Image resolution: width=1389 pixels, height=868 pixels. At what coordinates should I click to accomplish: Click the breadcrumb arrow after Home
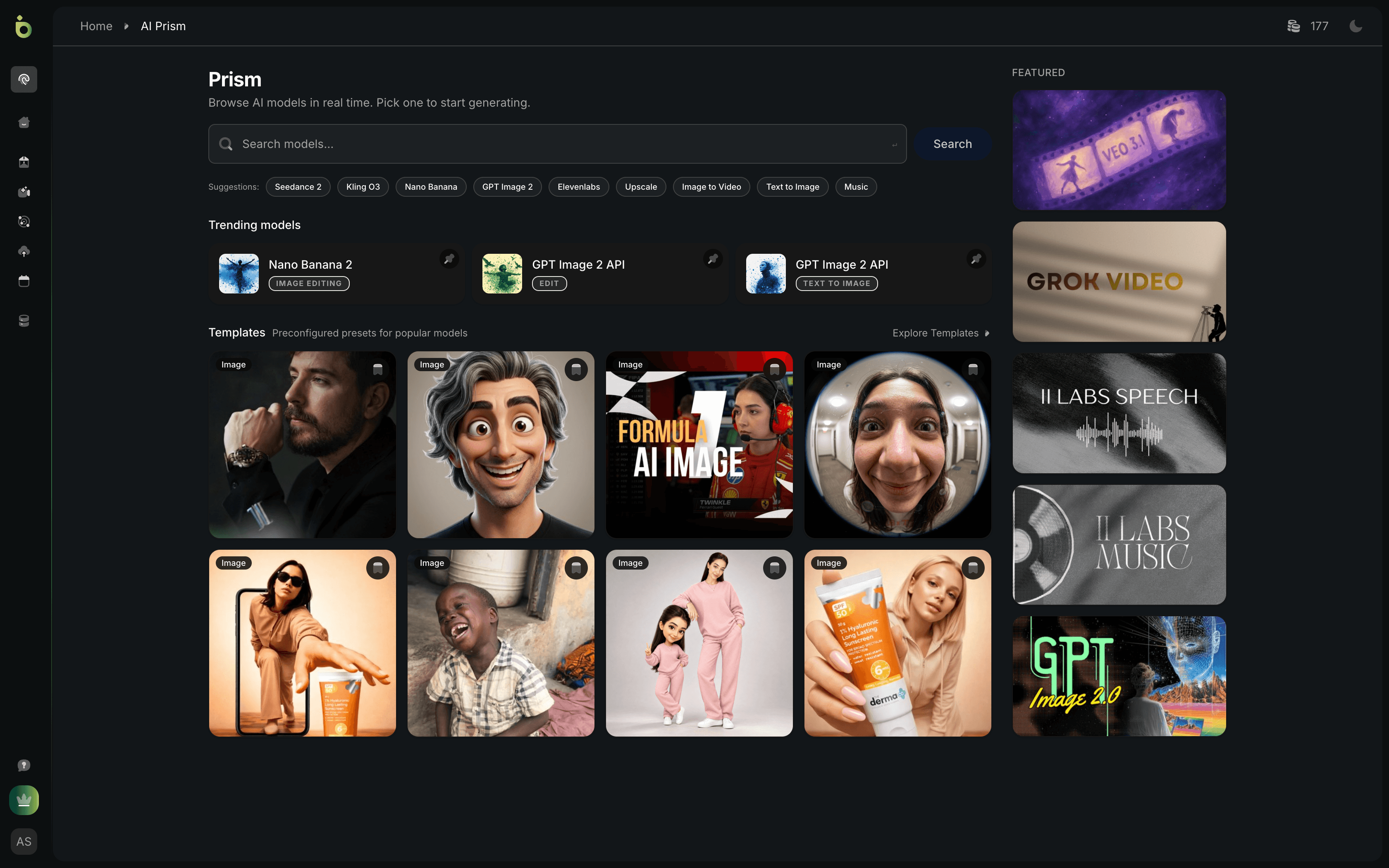tap(126, 26)
